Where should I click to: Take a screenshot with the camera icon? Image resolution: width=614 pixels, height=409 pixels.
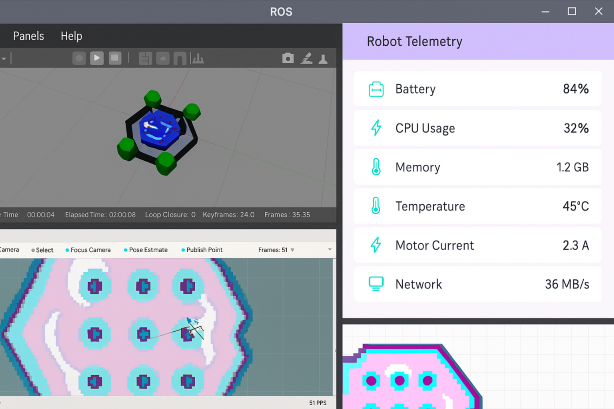(x=288, y=59)
